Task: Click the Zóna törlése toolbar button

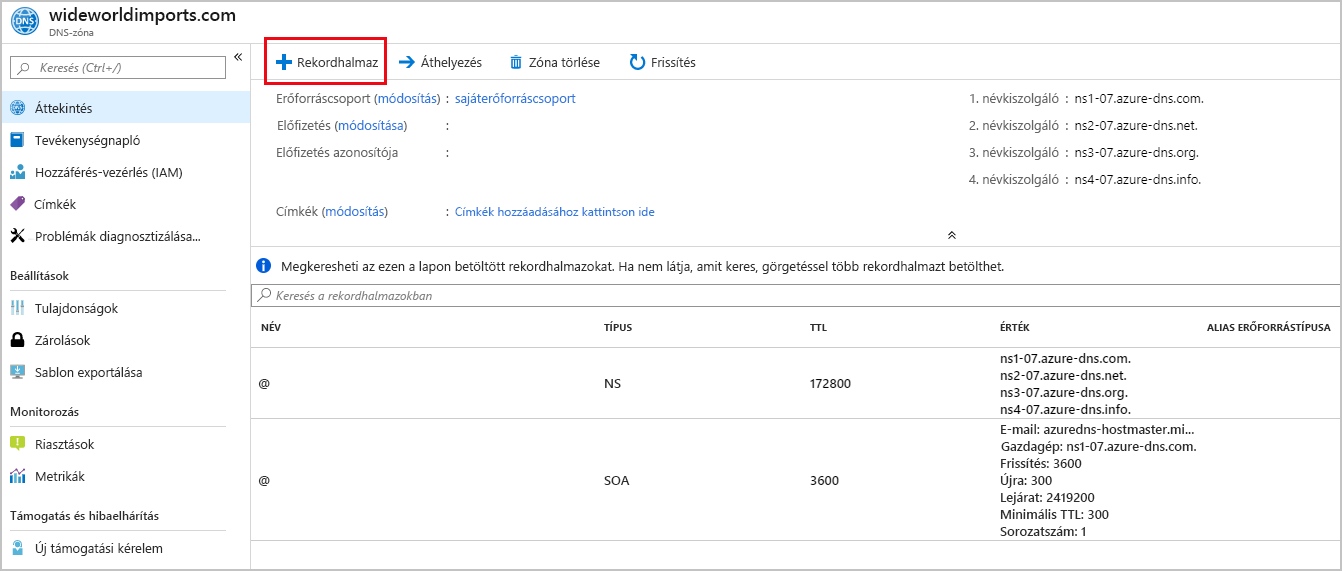Action: 555,62
